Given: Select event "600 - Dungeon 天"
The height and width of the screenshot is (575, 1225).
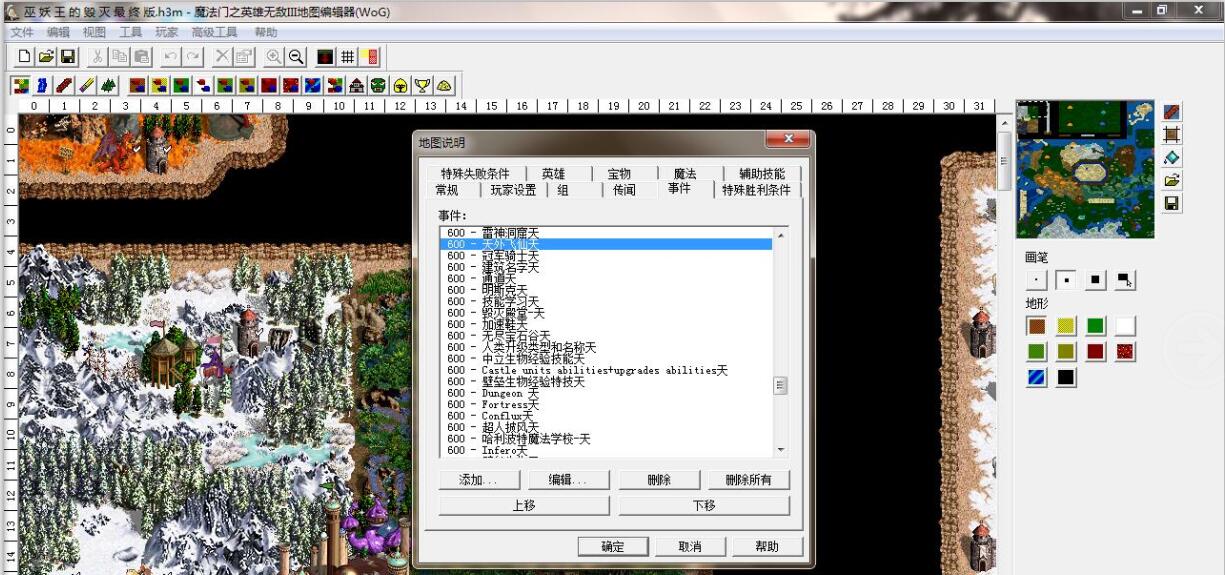Looking at the screenshot, I should 607,393.
